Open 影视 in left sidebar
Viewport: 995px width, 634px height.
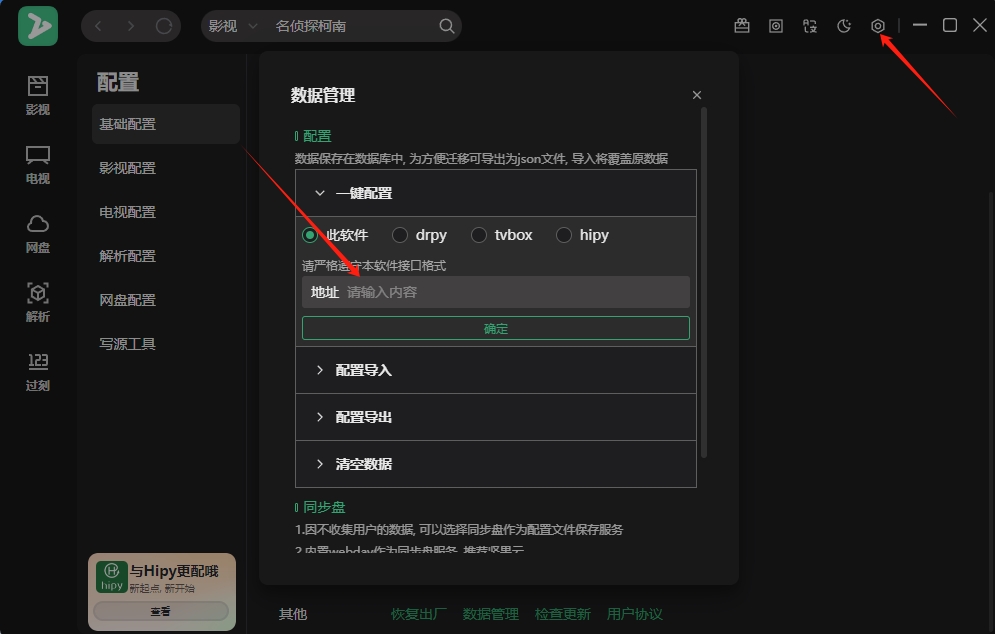37,95
